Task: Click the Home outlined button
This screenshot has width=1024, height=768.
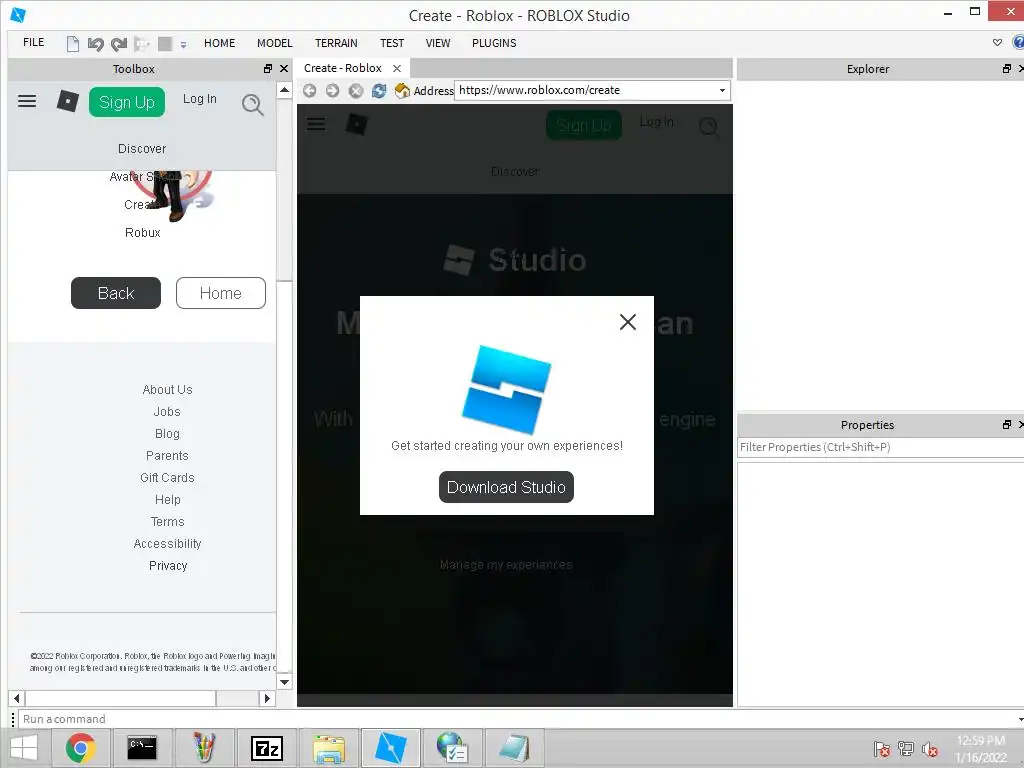Action: point(221,293)
